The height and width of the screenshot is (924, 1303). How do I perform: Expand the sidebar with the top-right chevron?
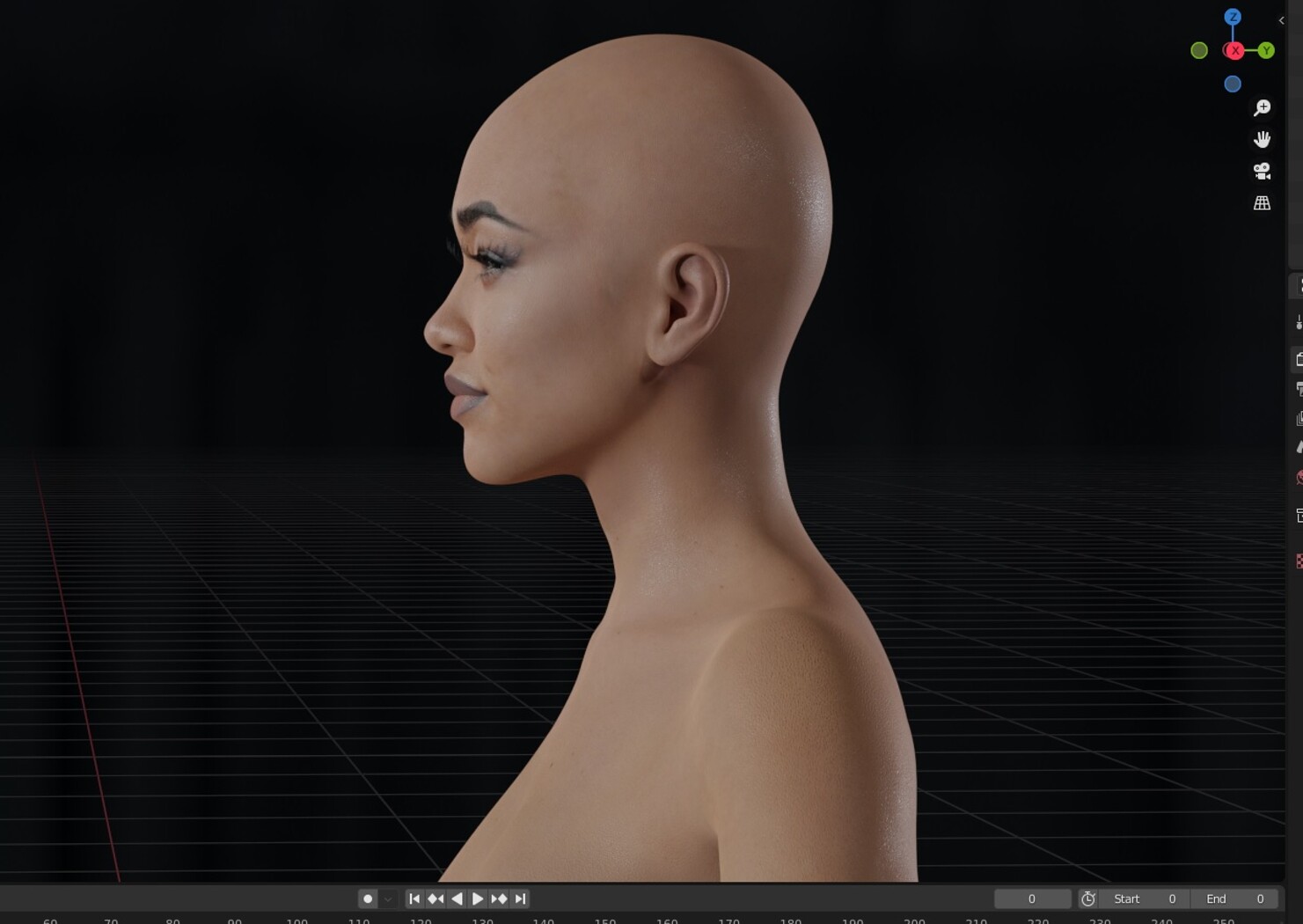click(x=1281, y=20)
